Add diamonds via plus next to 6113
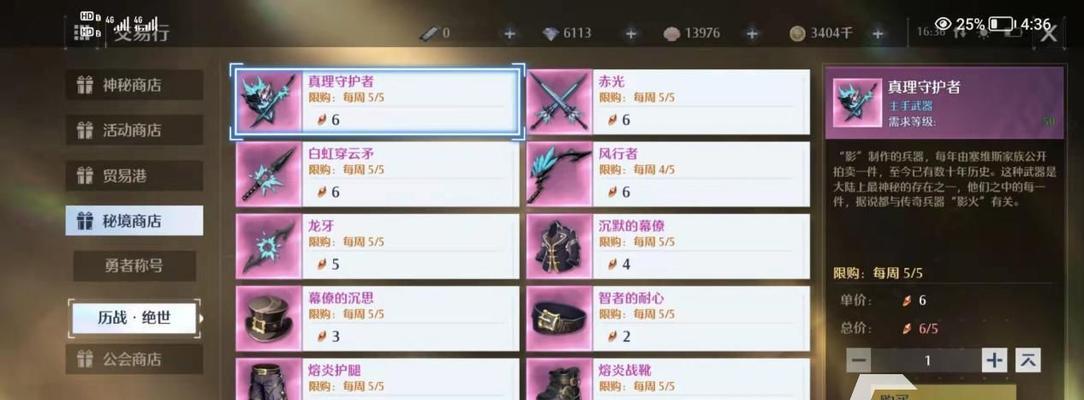1084x400 pixels. point(630,34)
